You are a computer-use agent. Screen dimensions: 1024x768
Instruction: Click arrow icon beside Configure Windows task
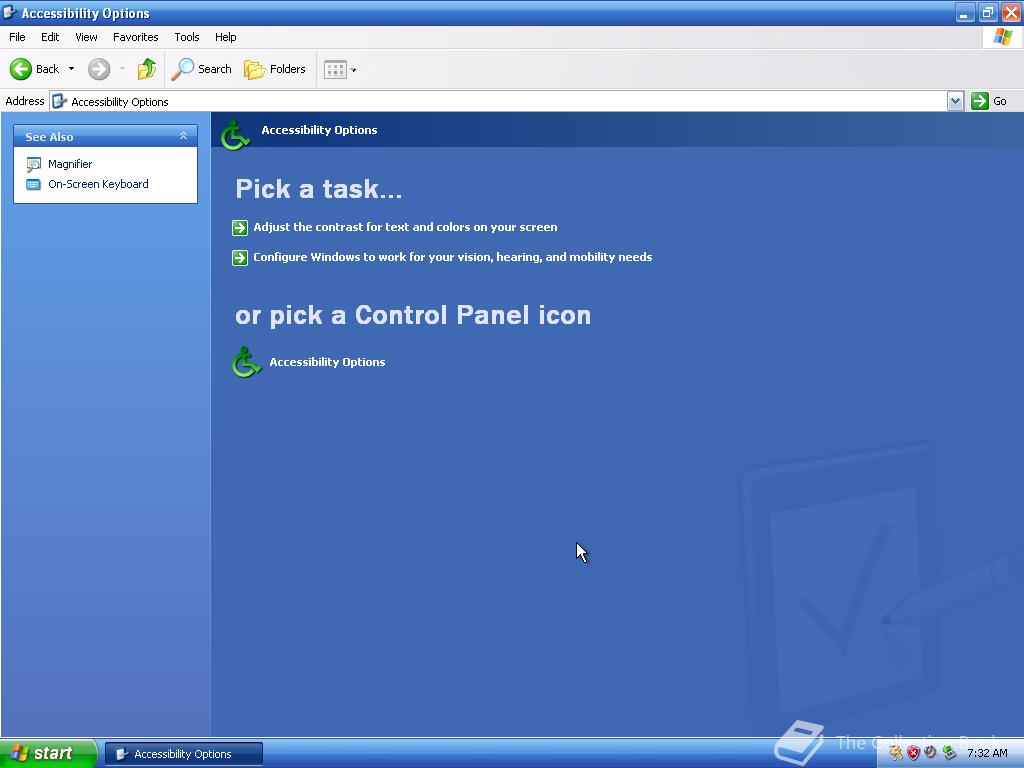click(240, 258)
